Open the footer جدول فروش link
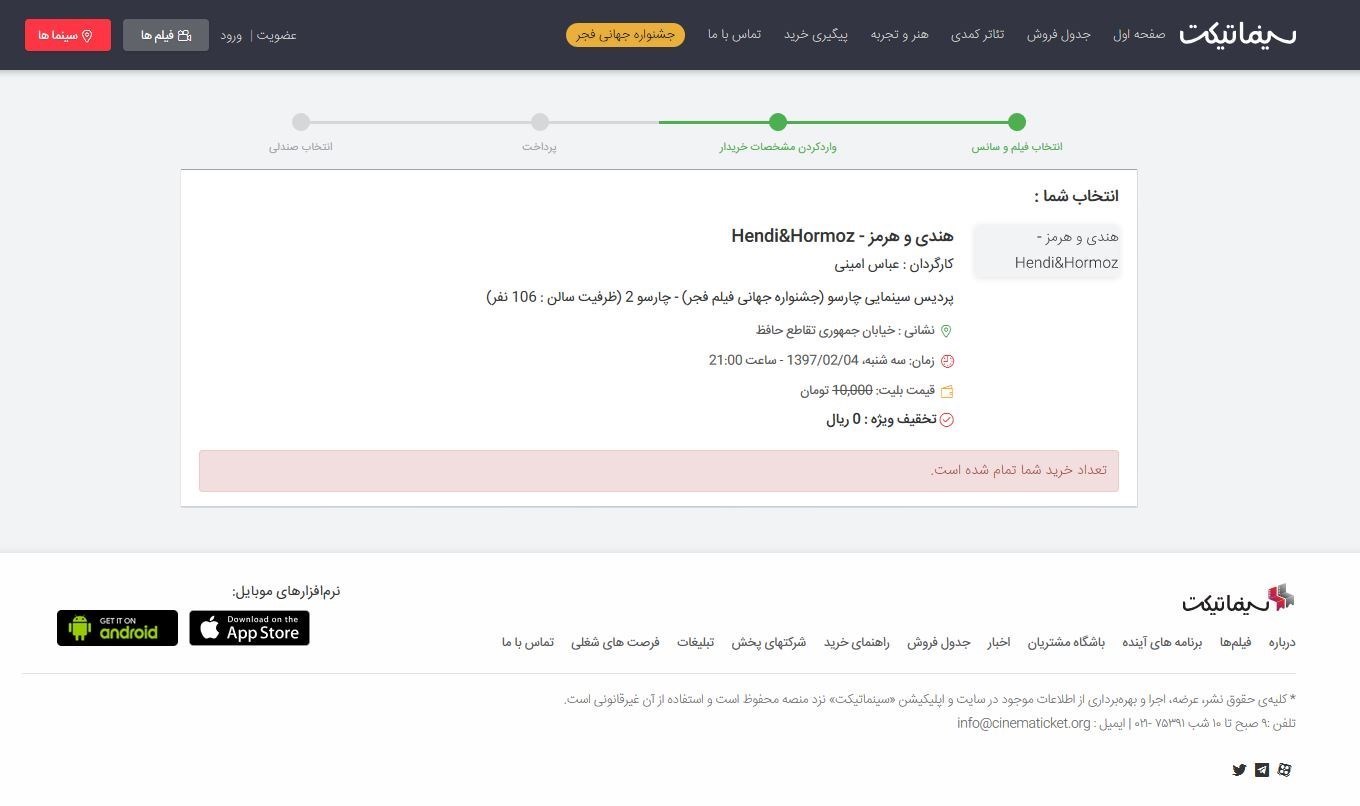This screenshot has width=1360, height=806. click(939, 643)
